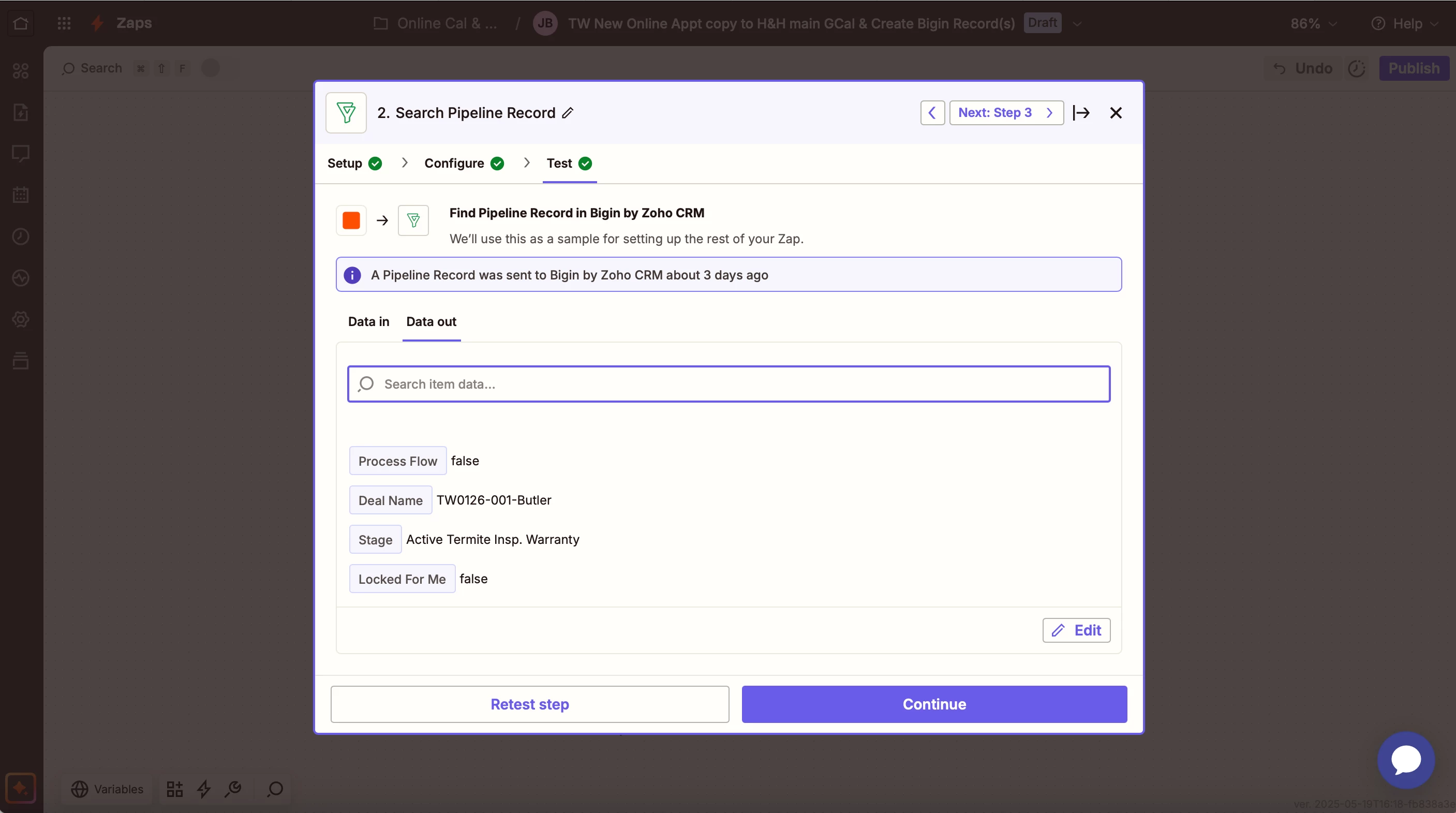Click the Search field in editor toolbar

(100, 68)
